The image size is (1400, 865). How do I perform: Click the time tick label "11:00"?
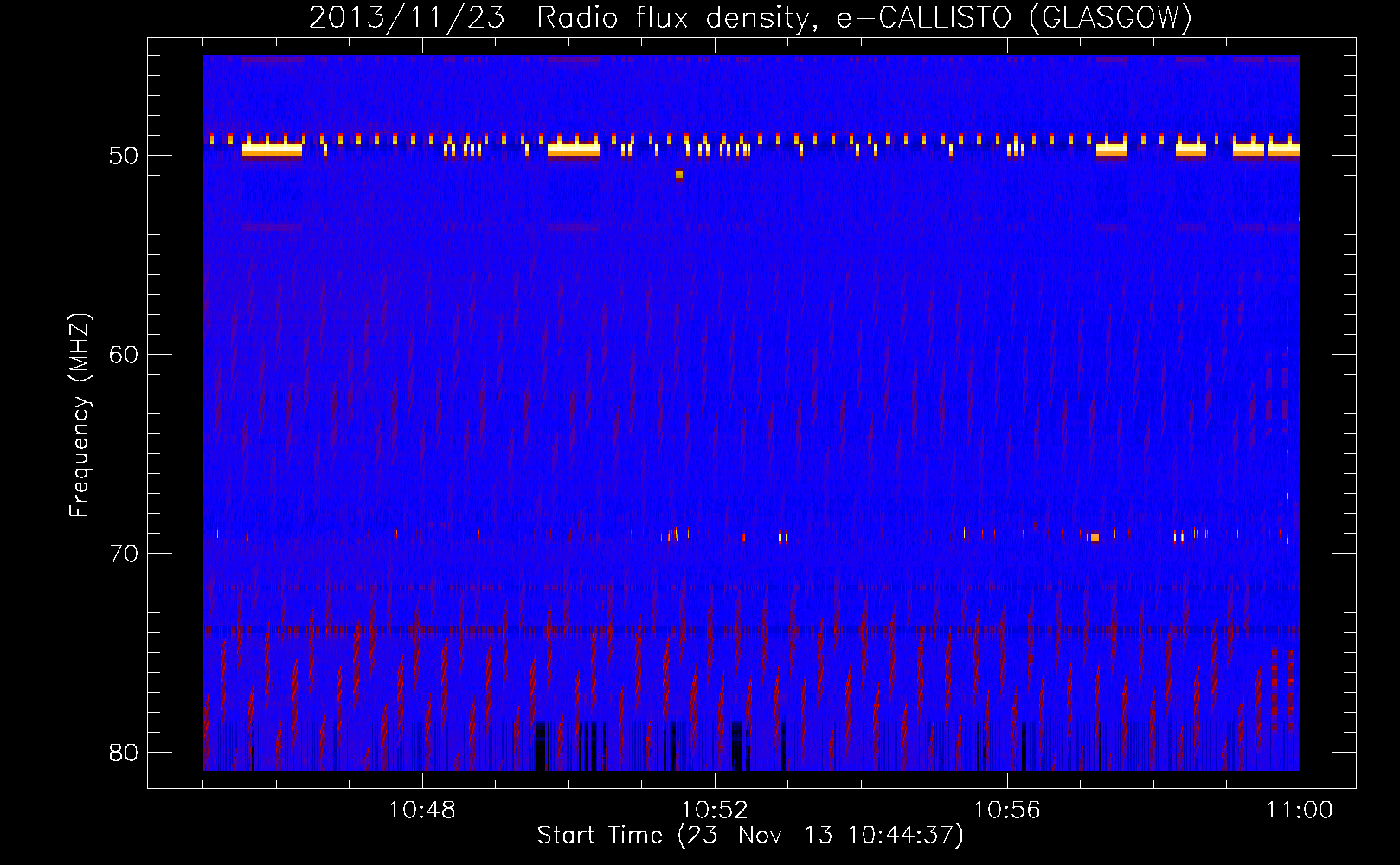[x=1300, y=811]
